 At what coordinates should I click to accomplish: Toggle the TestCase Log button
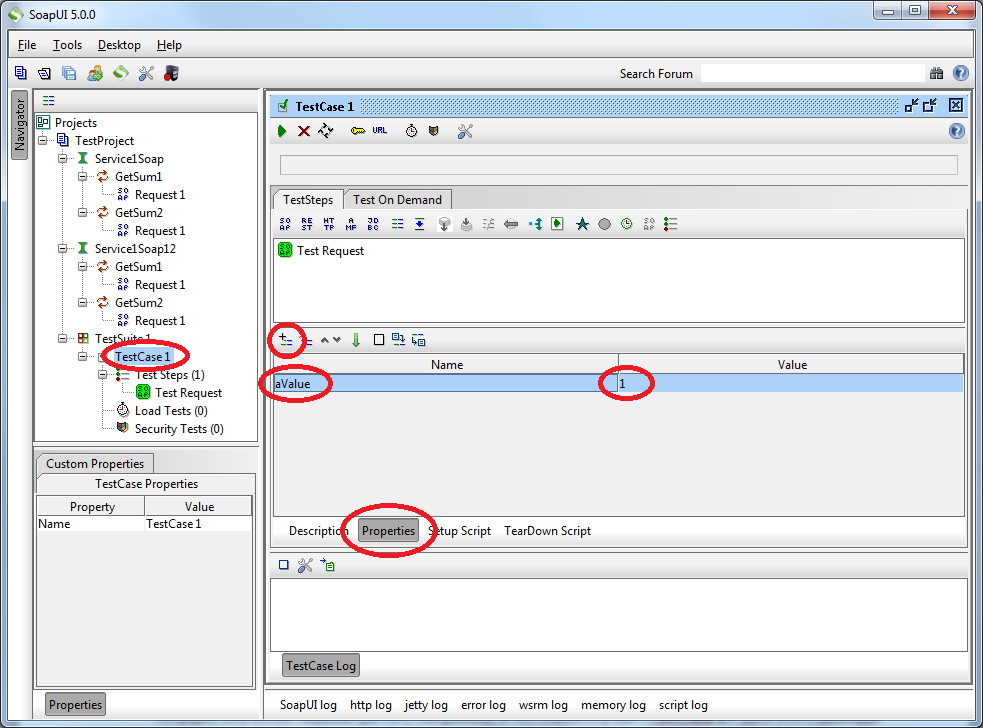321,665
